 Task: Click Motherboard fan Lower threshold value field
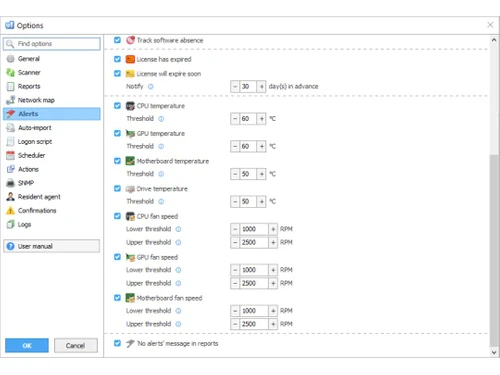click(x=254, y=311)
